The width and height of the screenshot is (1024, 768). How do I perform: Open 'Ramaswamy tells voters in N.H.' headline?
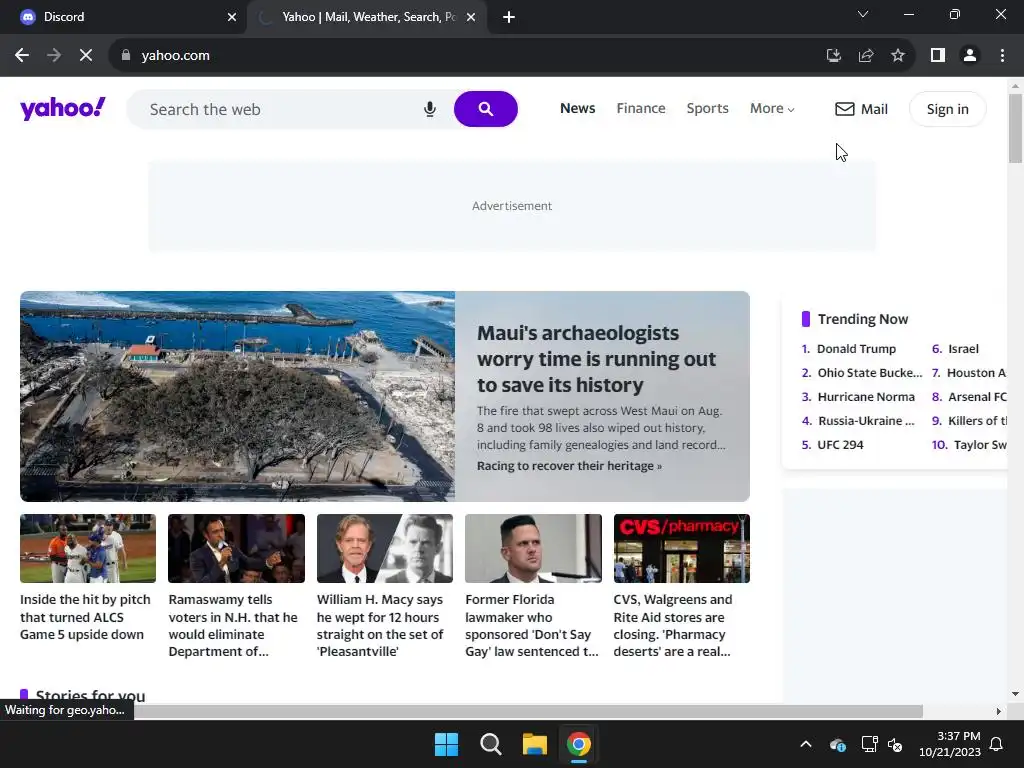click(x=233, y=626)
